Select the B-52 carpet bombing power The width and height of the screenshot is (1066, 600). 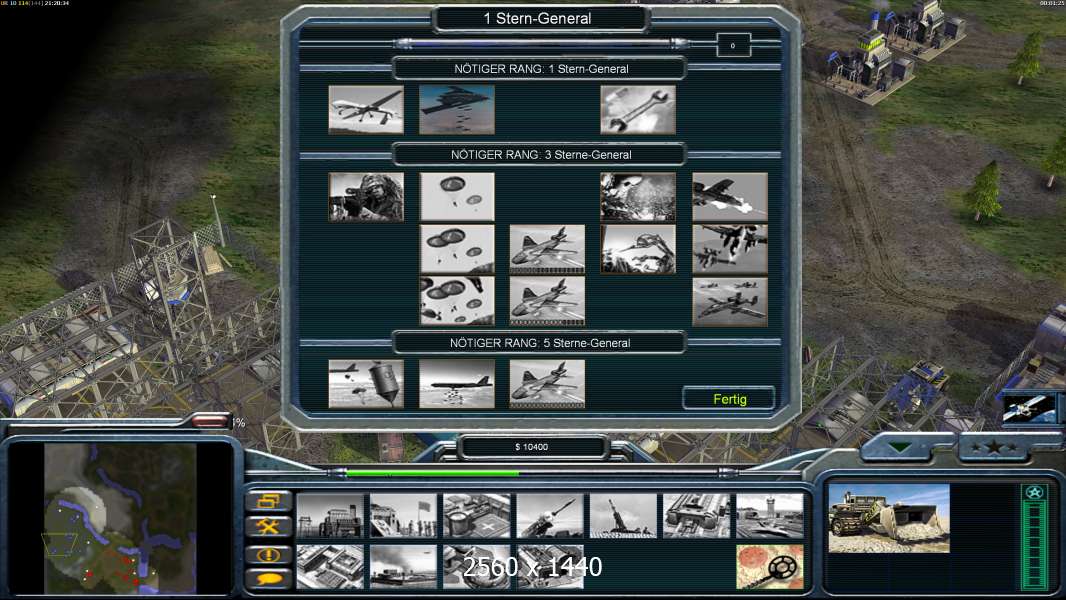coord(457,384)
